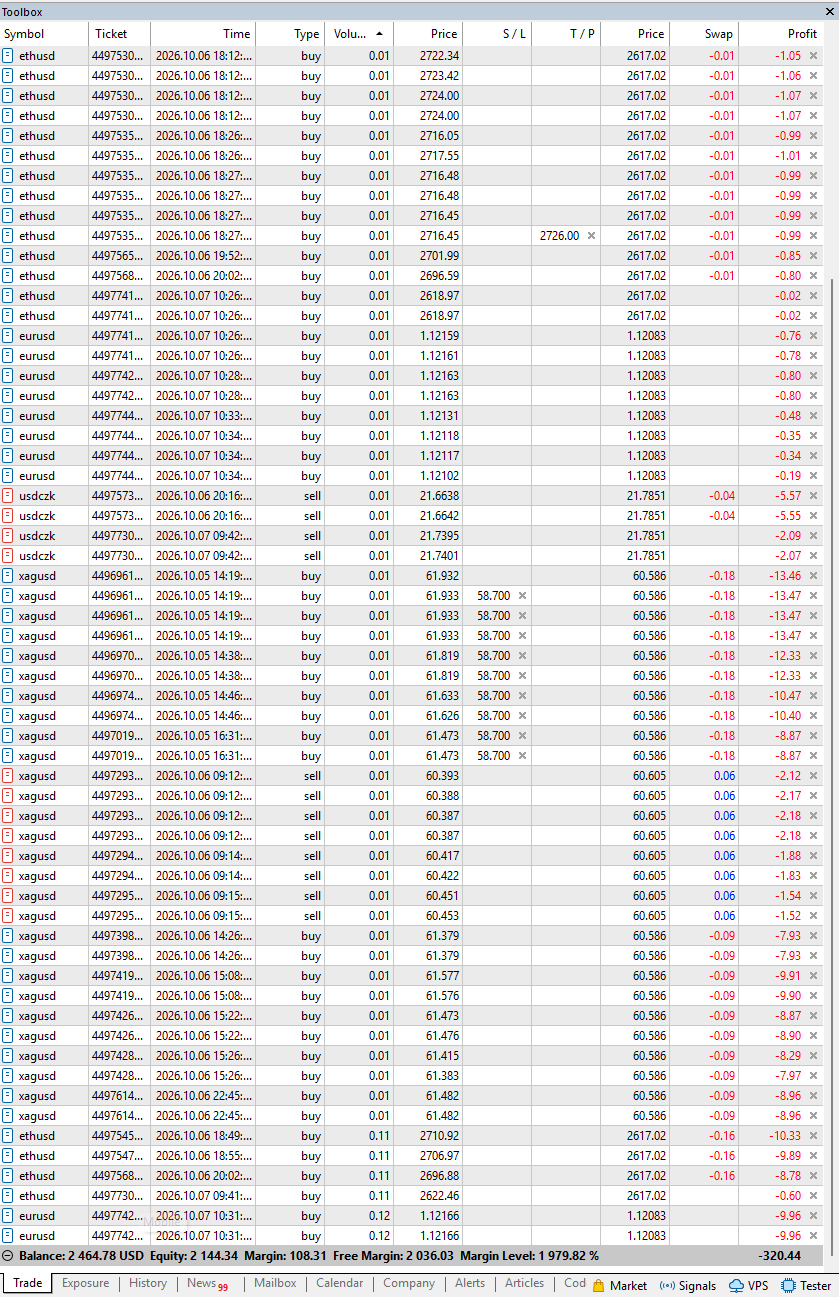Sort positions by the Symbol column header

pyautogui.click(x=44, y=34)
